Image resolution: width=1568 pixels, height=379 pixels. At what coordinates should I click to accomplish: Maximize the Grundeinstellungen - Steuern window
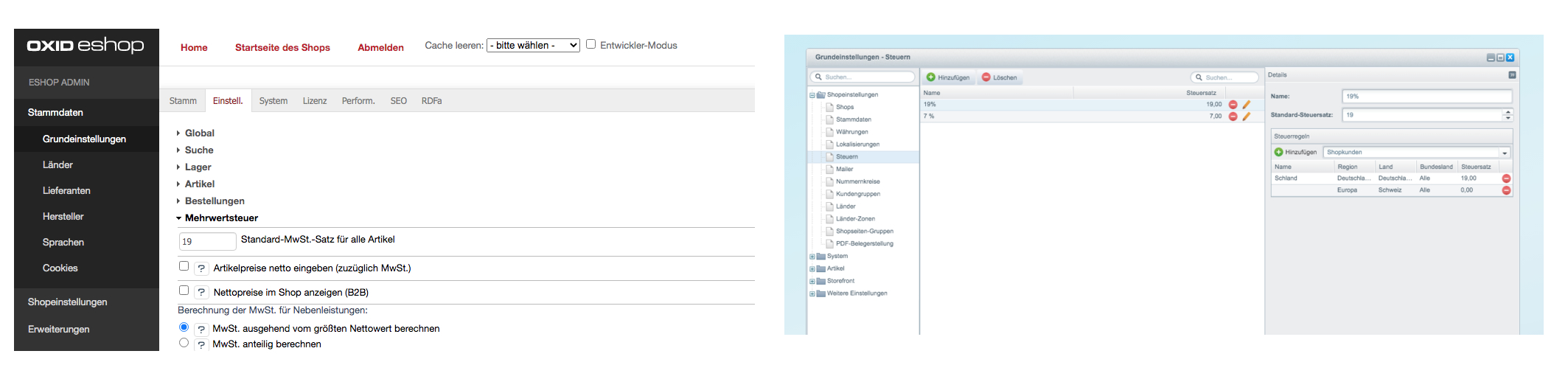click(x=1500, y=58)
